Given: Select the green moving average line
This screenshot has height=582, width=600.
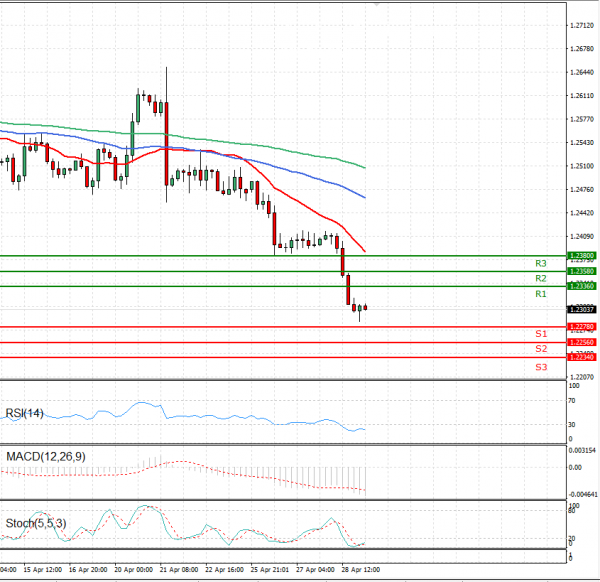Looking at the screenshot, I should (x=250, y=142).
